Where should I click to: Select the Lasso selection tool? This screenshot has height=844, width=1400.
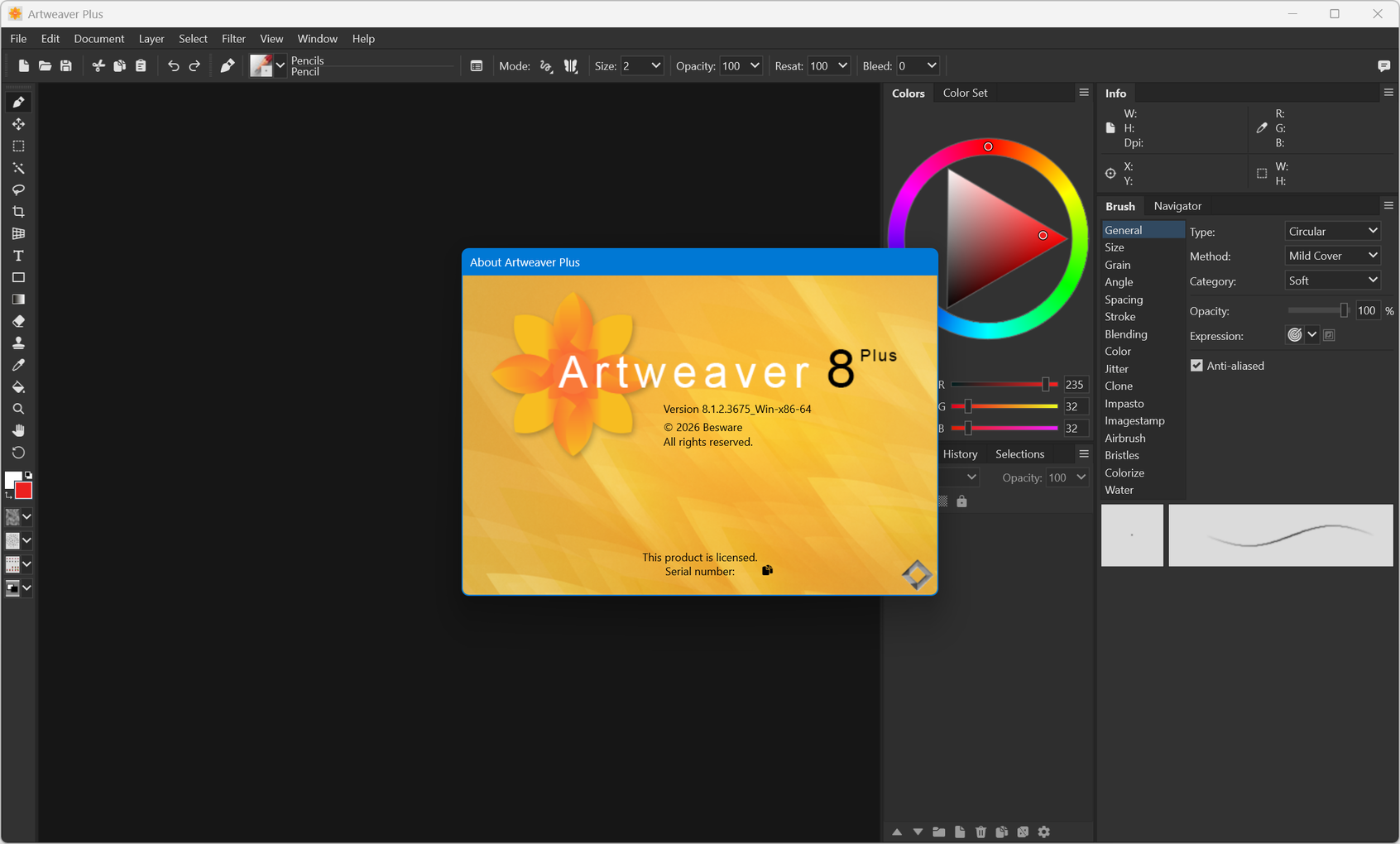(18, 189)
